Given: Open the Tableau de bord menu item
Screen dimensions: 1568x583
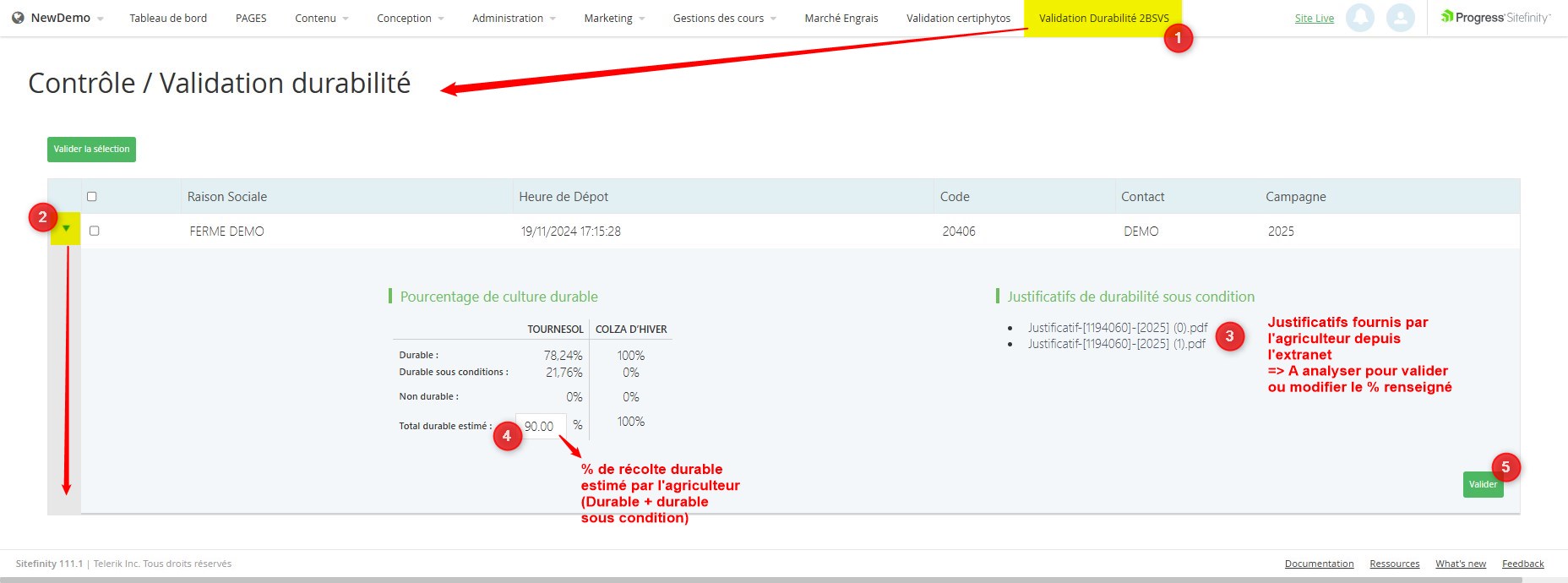Looking at the screenshot, I should (x=168, y=18).
